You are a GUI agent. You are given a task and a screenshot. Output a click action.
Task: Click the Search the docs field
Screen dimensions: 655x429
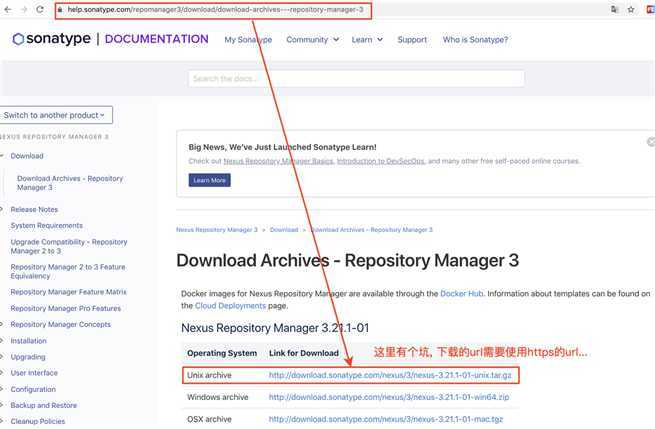coord(356,79)
